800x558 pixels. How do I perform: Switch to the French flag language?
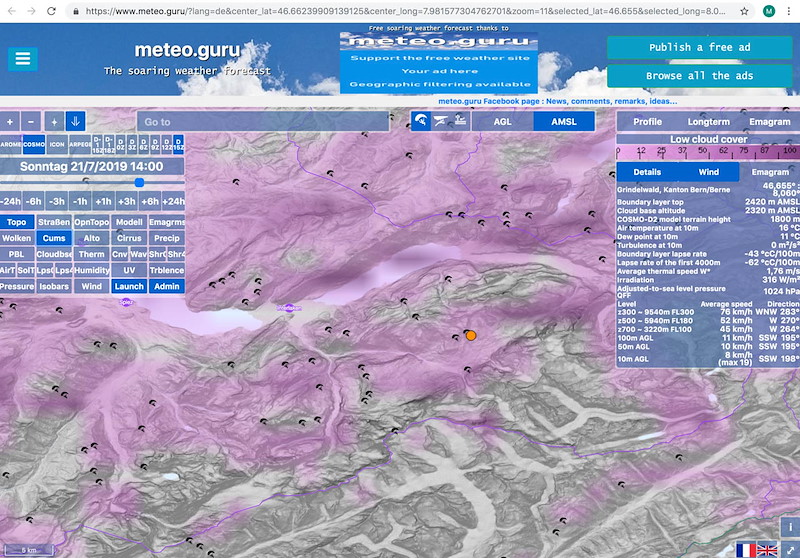tap(746, 549)
